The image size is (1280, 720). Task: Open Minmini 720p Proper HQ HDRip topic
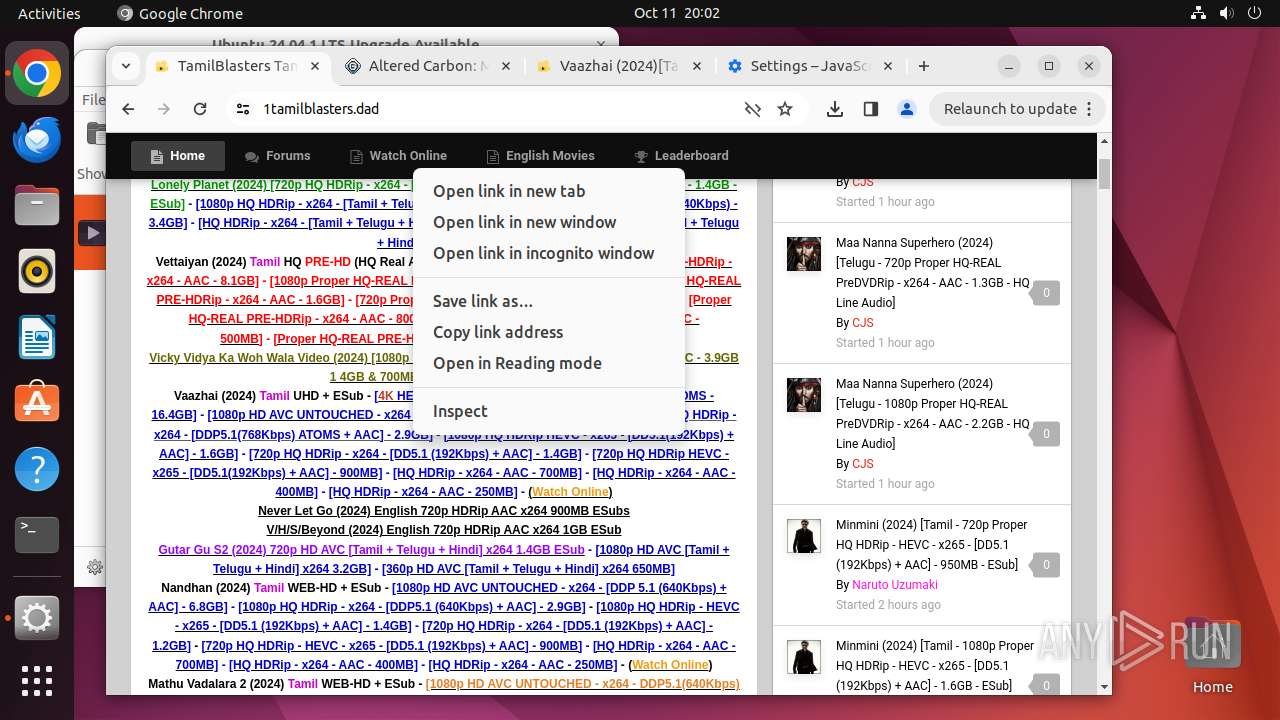coord(932,545)
